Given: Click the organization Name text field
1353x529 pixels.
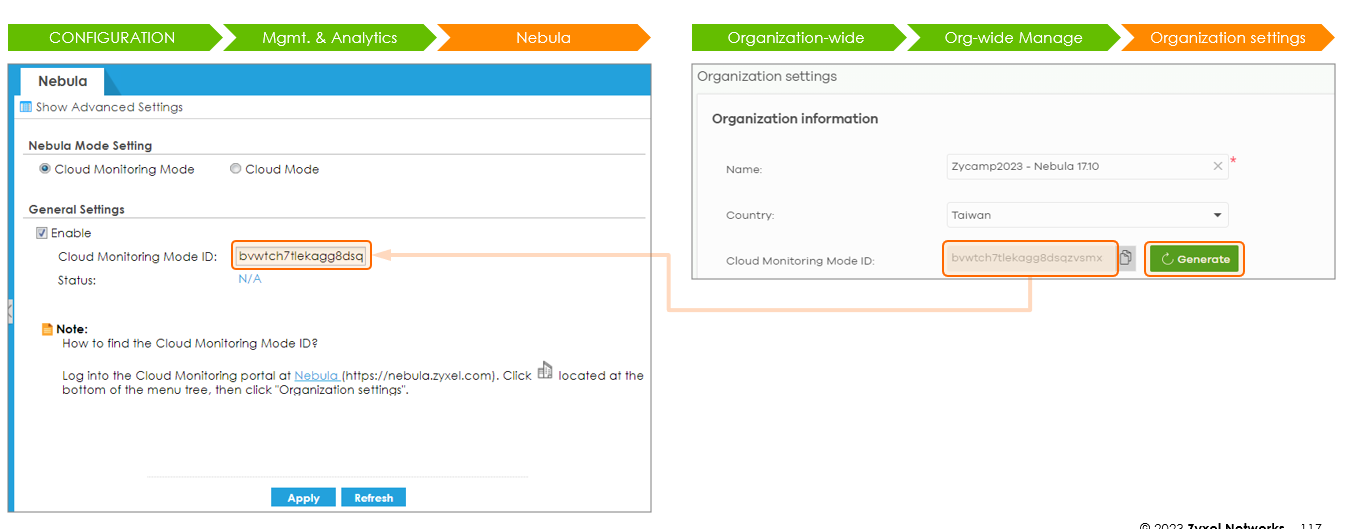Looking at the screenshot, I should click(x=1075, y=167).
